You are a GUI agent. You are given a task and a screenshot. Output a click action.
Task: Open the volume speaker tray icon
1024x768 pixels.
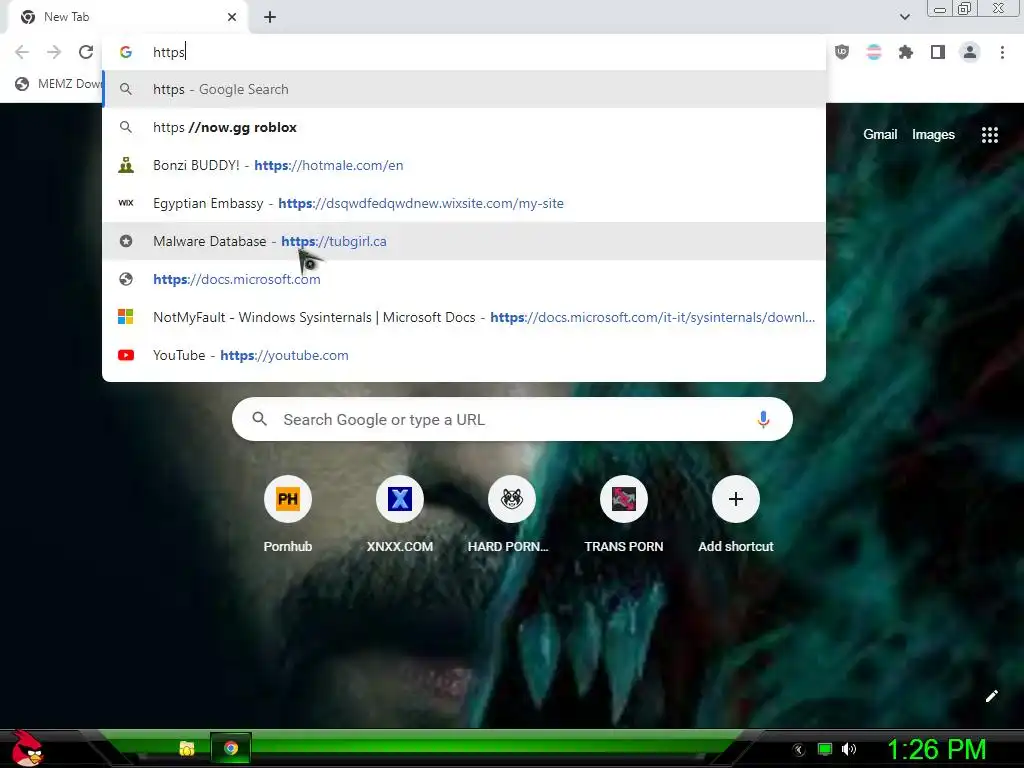click(x=849, y=749)
